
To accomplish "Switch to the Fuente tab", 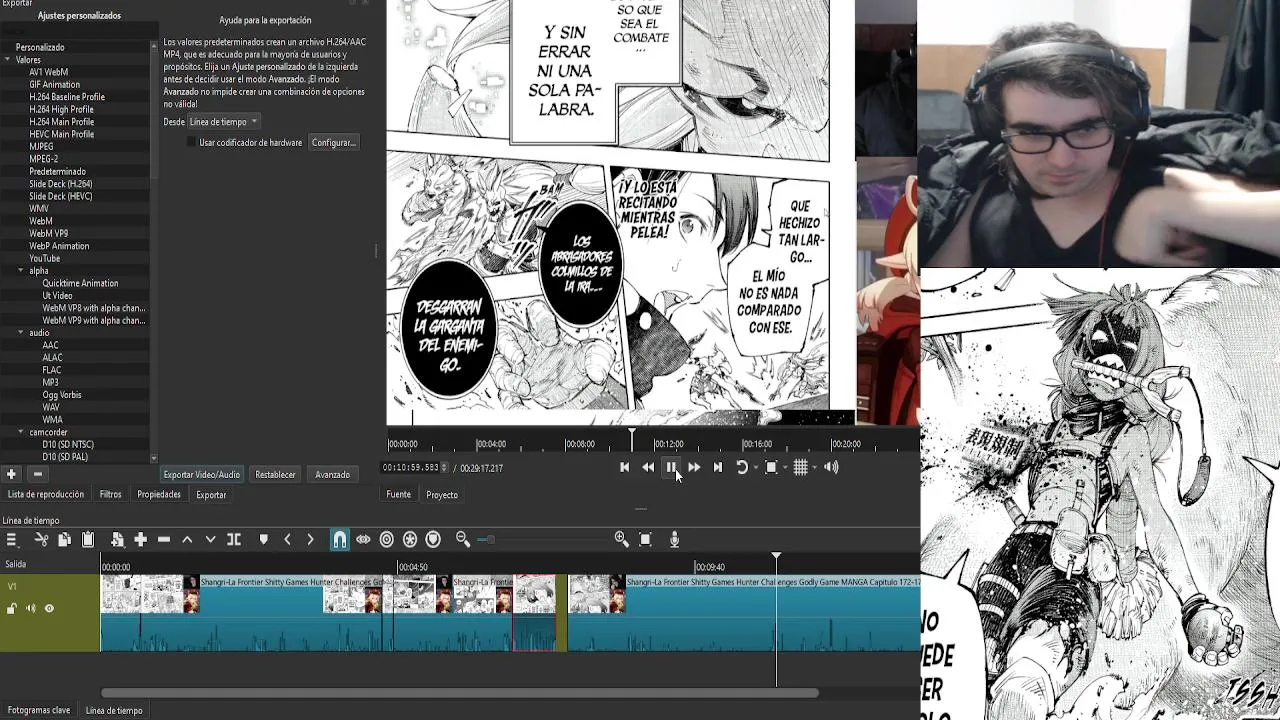I will pyautogui.click(x=398, y=494).
